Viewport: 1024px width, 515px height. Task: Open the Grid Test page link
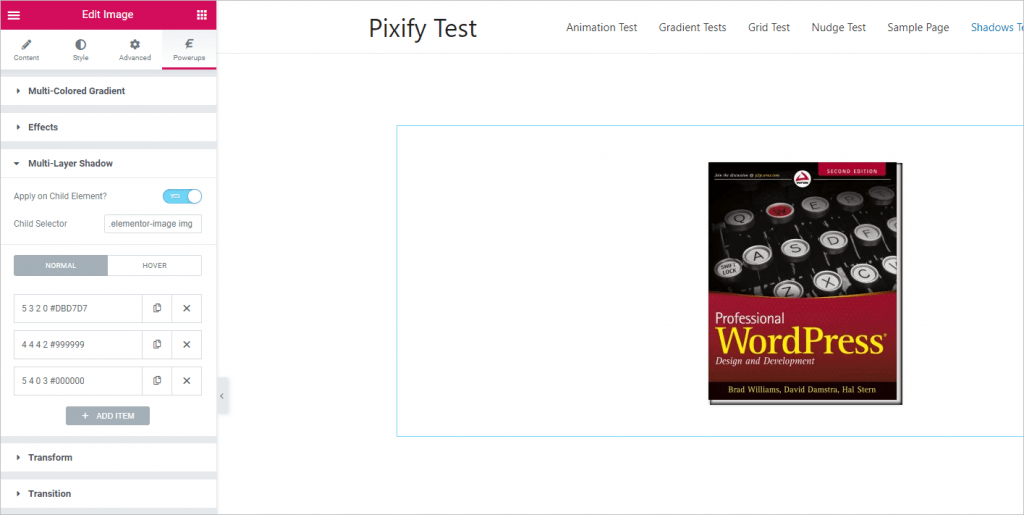point(769,27)
